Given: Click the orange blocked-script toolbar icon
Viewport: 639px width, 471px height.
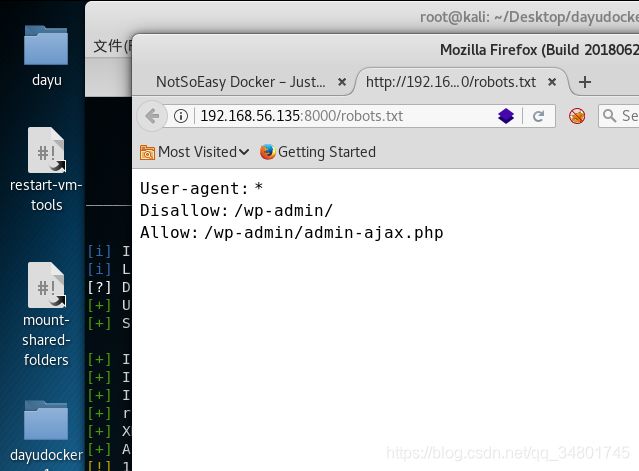Looking at the screenshot, I should [577, 116].
